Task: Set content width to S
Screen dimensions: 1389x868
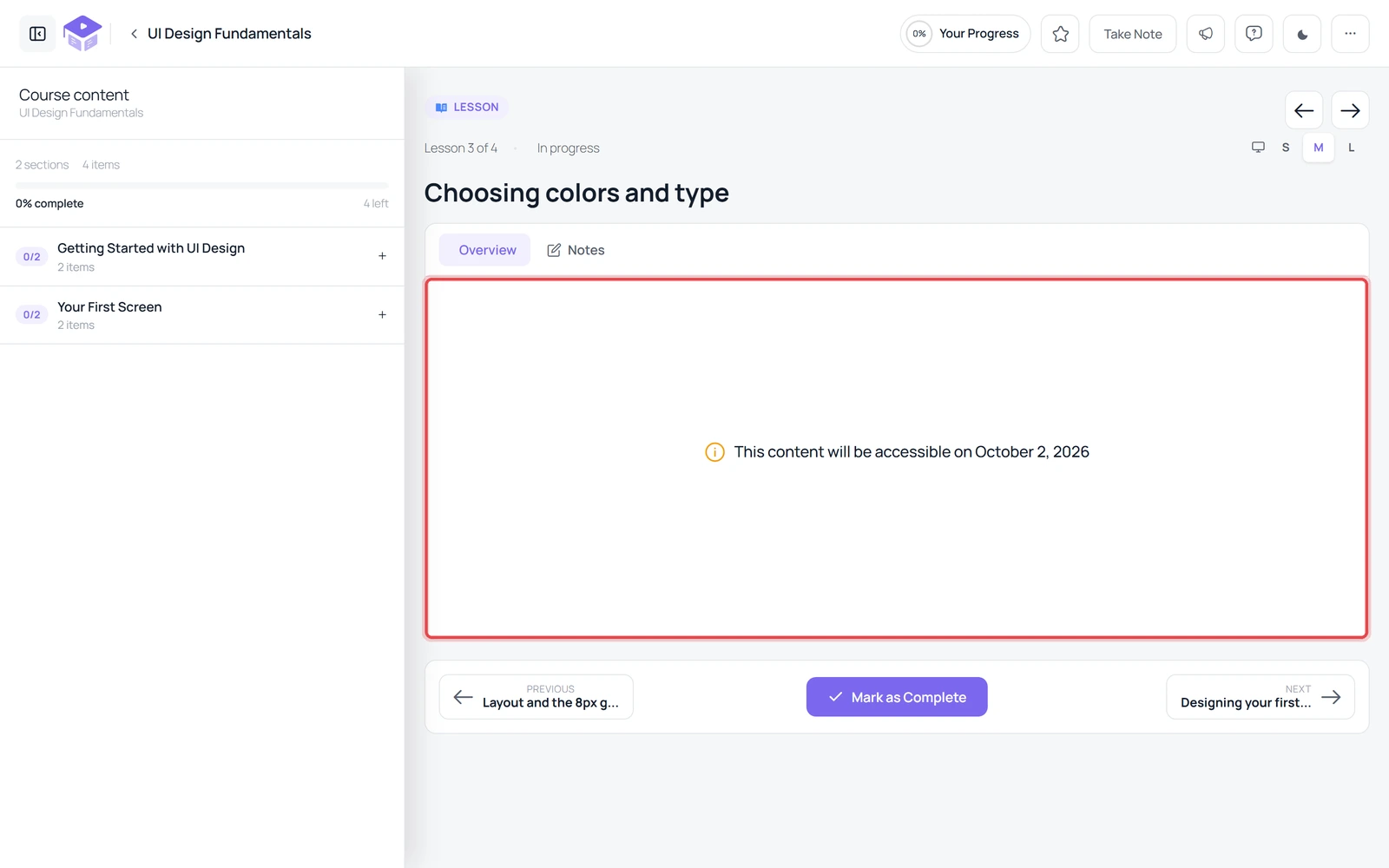Action: (1286, 148)
